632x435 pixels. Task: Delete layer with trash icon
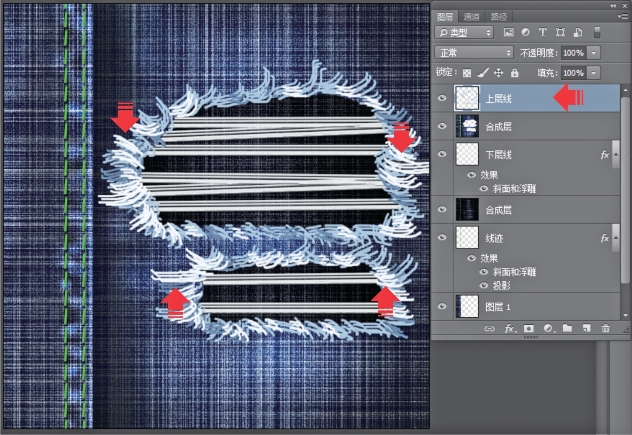605,328
